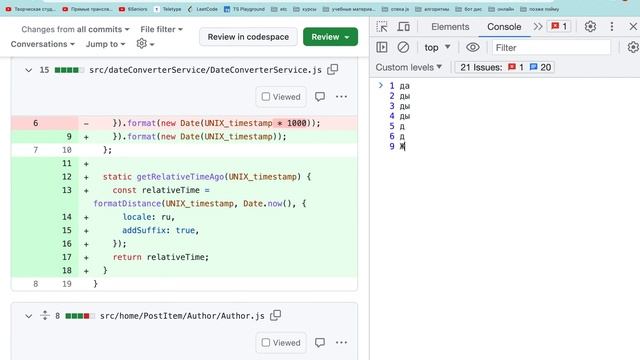Open green Review dropdown button
640x360 pixels.
coord(330,37)
